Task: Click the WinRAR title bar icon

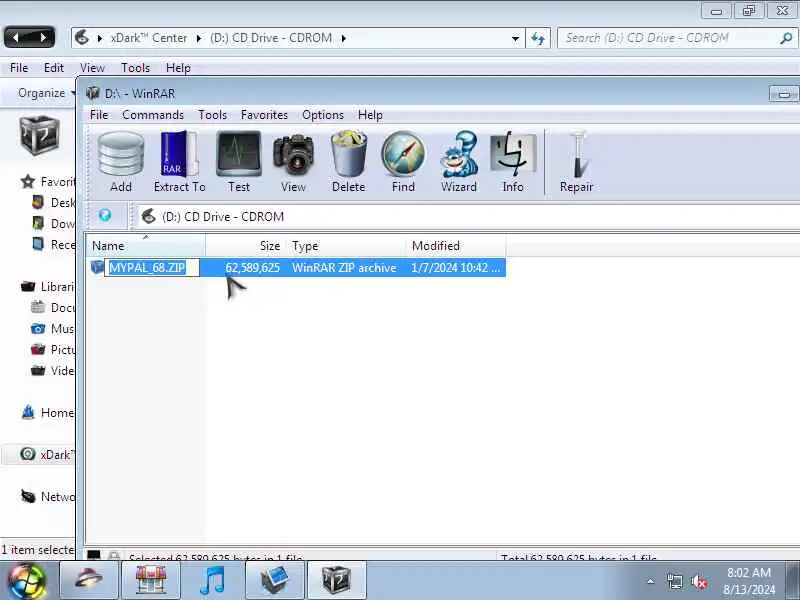Action: pos(93,93)
